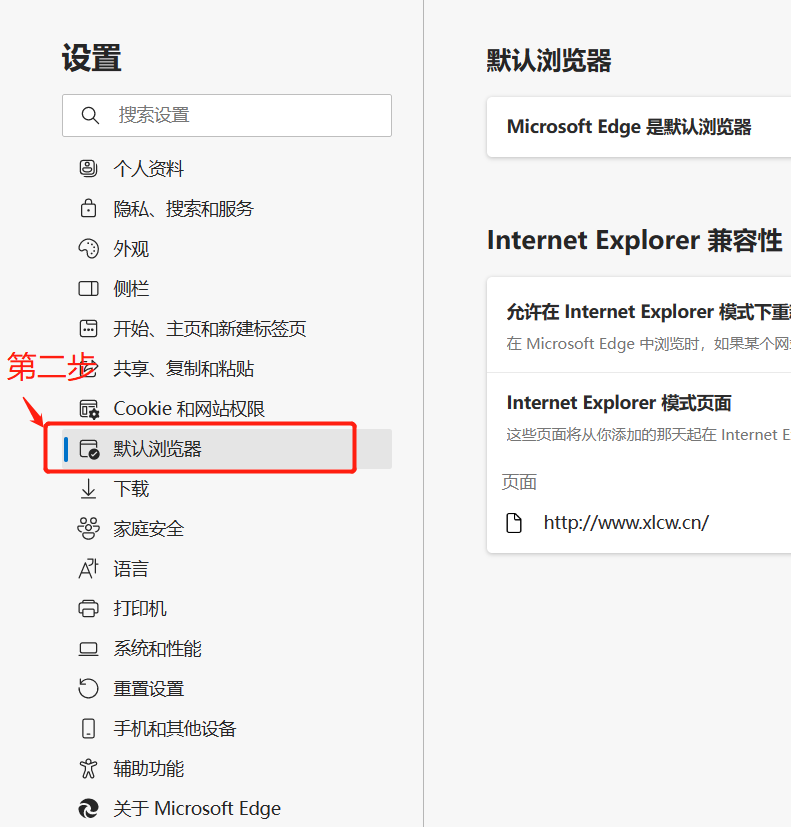
Task: Click the icon beside 开始、主页和新建标签页
Action: point(88,329)
